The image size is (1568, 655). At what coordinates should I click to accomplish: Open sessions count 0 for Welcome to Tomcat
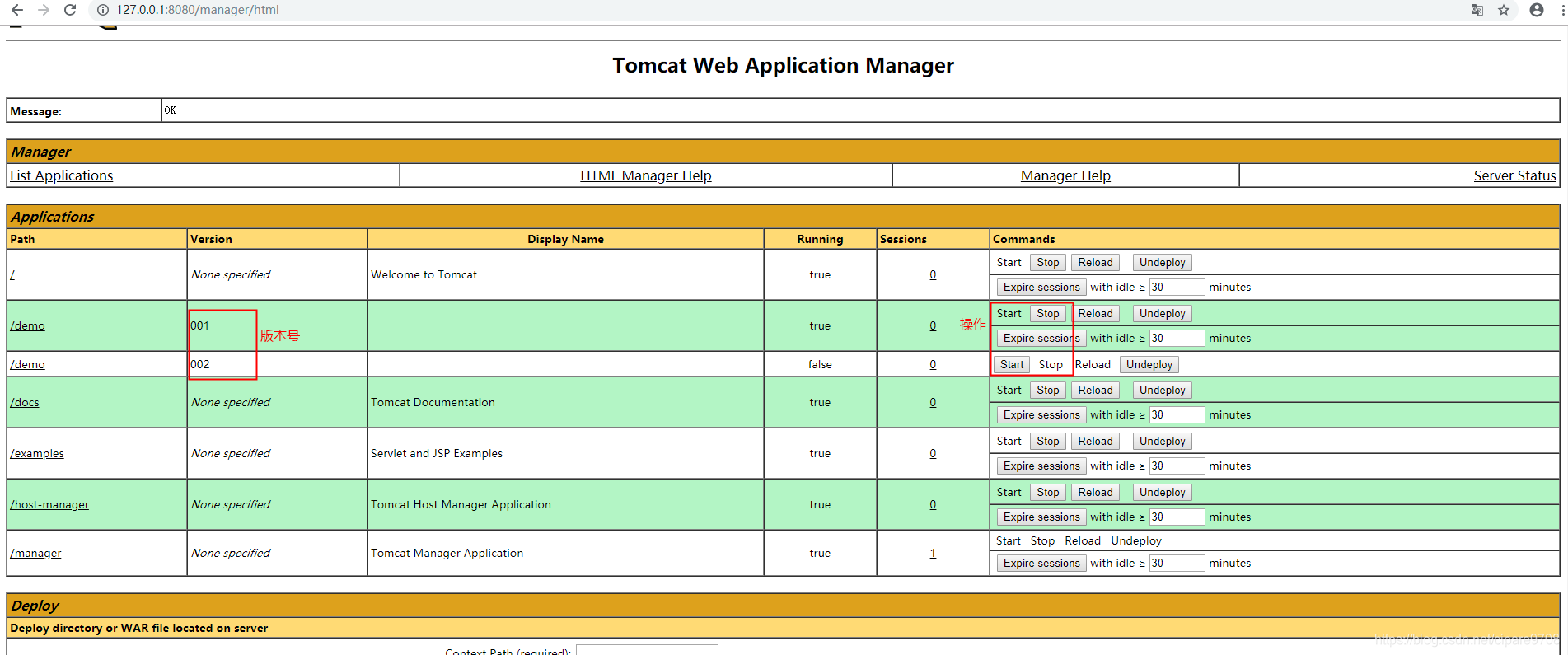click(933, 274)
